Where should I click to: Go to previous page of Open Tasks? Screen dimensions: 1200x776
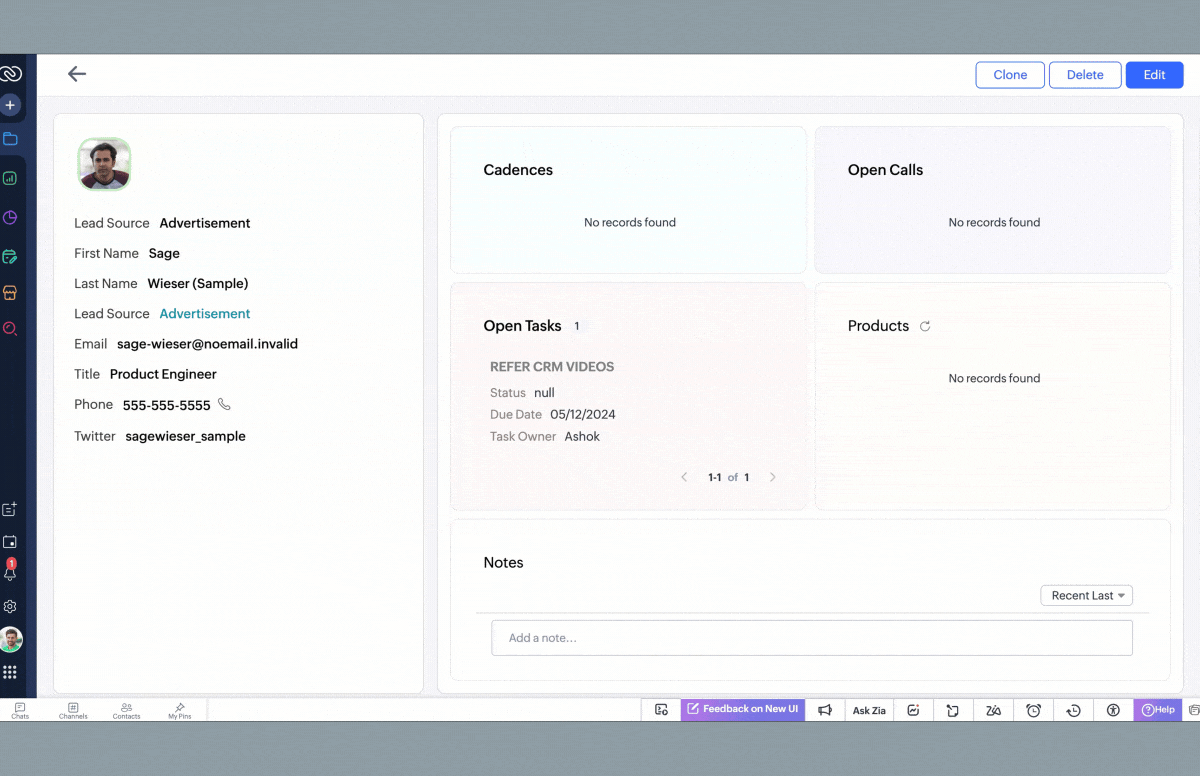684,477
